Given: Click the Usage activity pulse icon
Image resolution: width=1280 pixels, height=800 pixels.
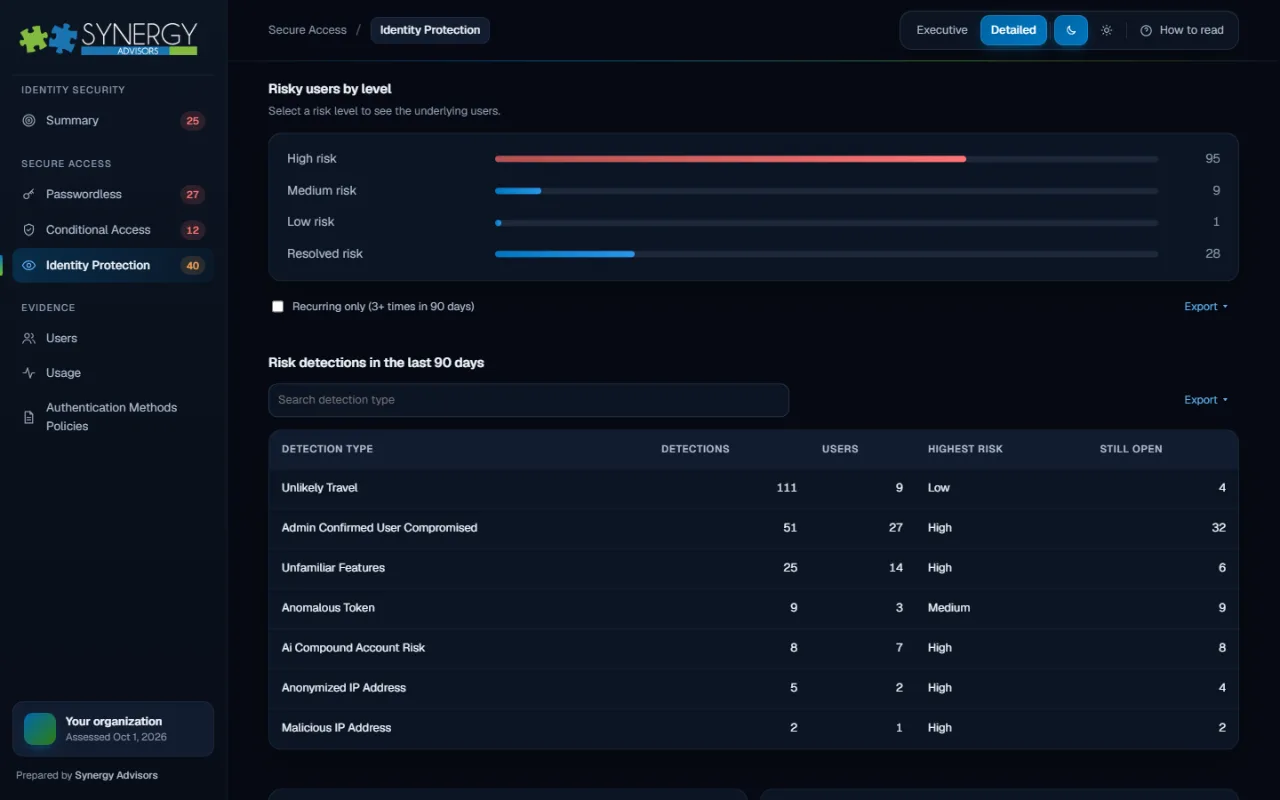Looking at the screenshot, I should coord(29,373).
